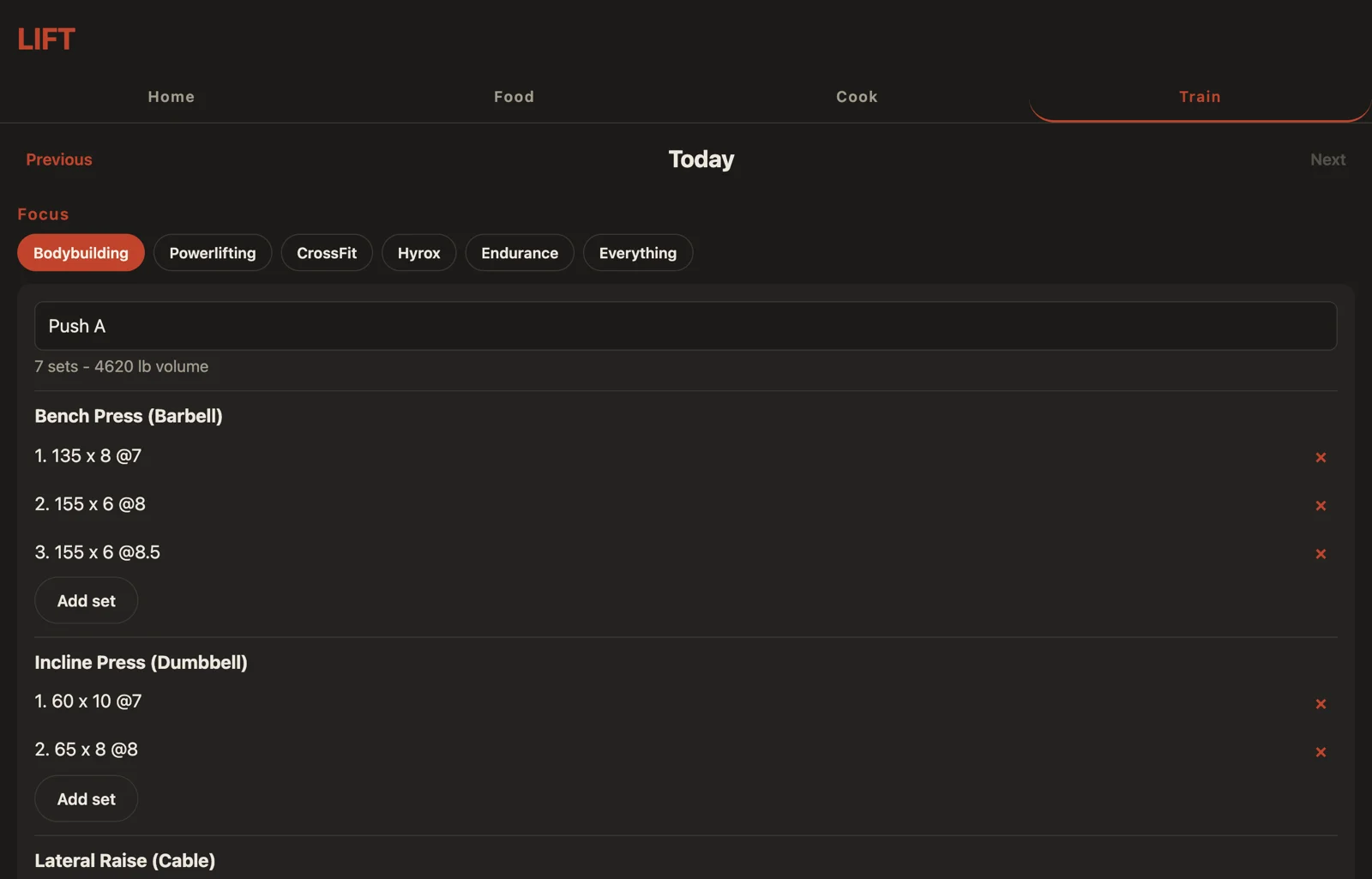The width and height of the screenshot is (1372, 879).
Task: Pick the Everything focus option
Action: pyautogui.click(x=638, y=253)
